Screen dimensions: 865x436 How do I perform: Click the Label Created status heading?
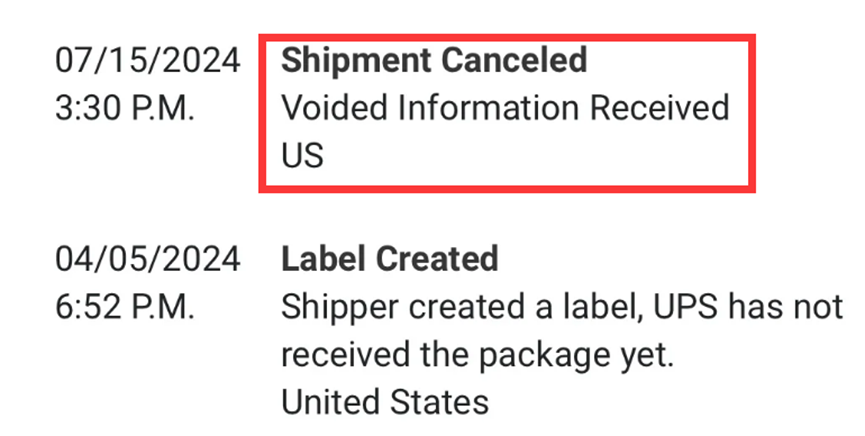(389, 259)
